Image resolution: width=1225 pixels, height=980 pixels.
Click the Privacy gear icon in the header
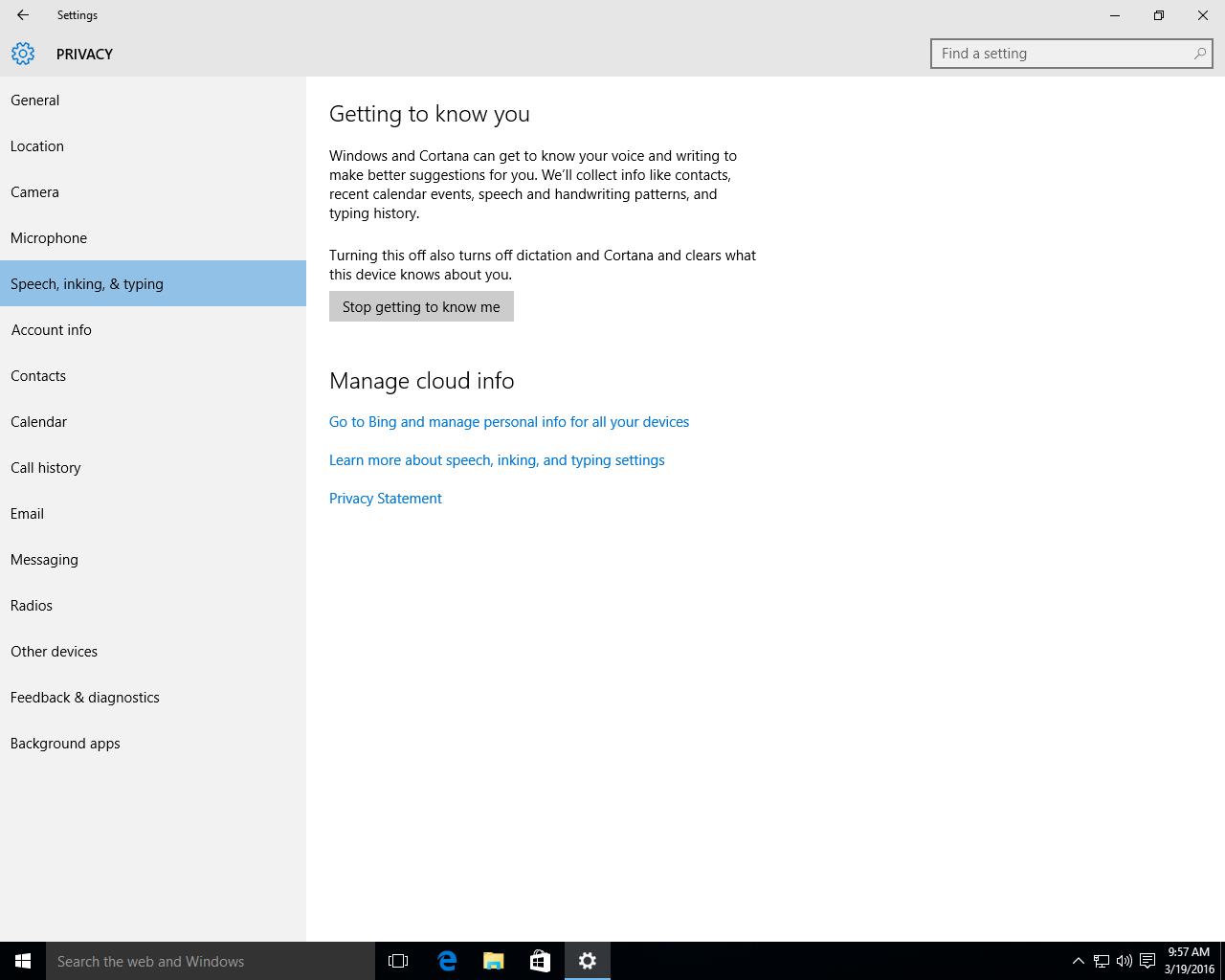[23, 54]
